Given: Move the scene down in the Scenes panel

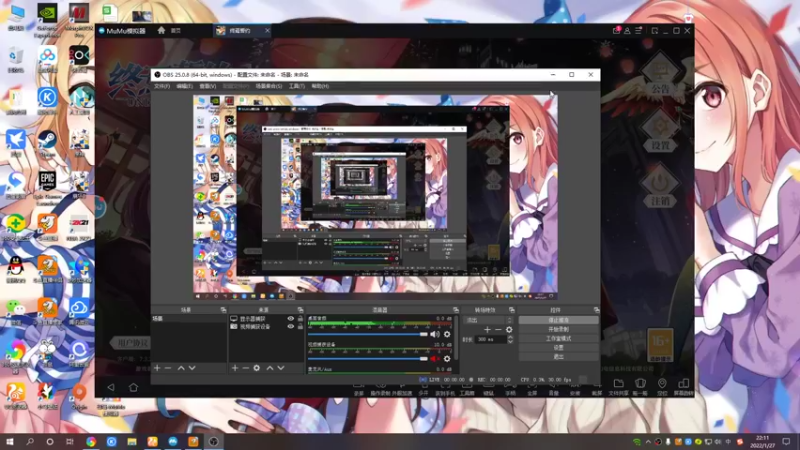Looking at the screenshot, I should click(x=192, y=368).
